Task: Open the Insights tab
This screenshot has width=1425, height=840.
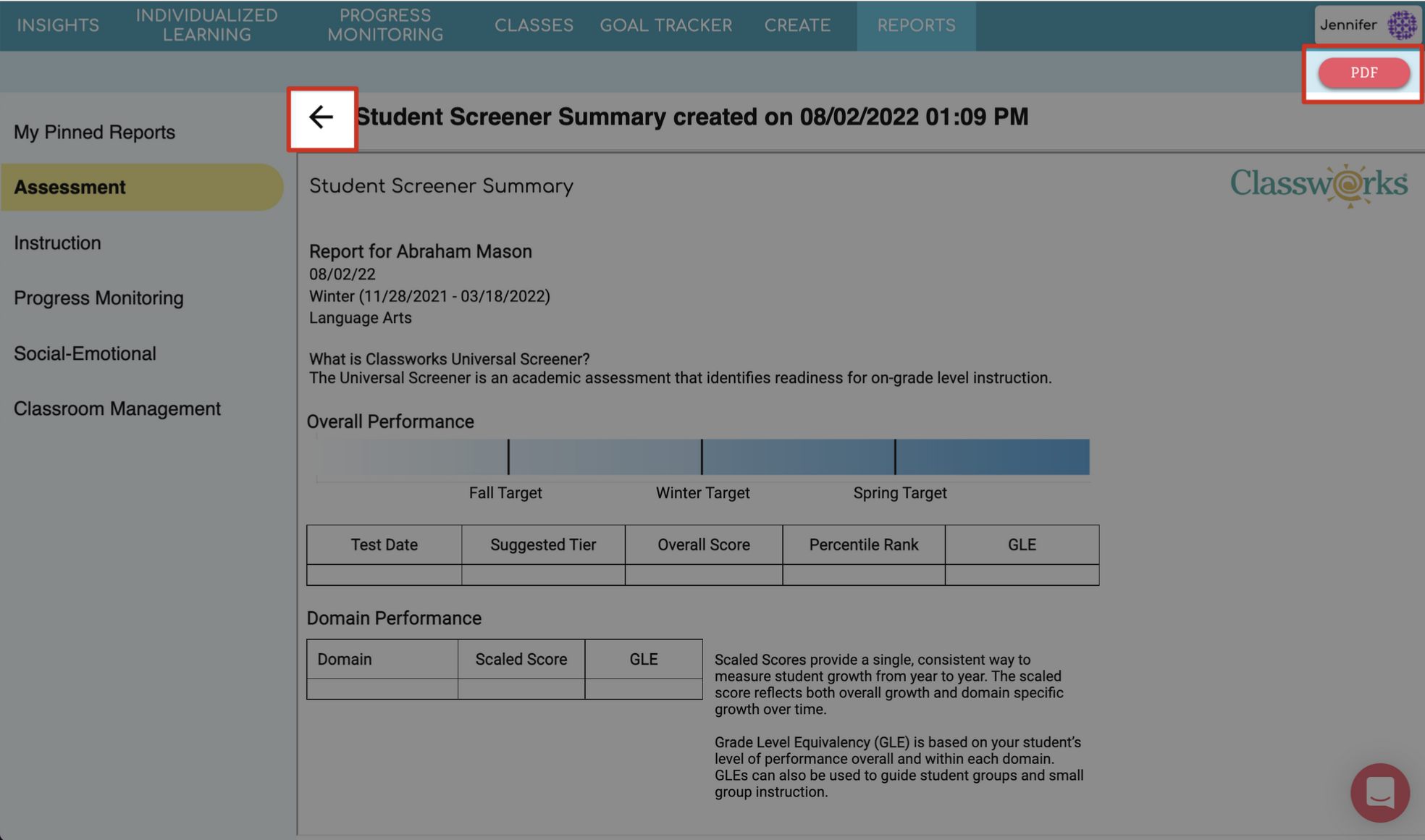Action: (58, 25)
